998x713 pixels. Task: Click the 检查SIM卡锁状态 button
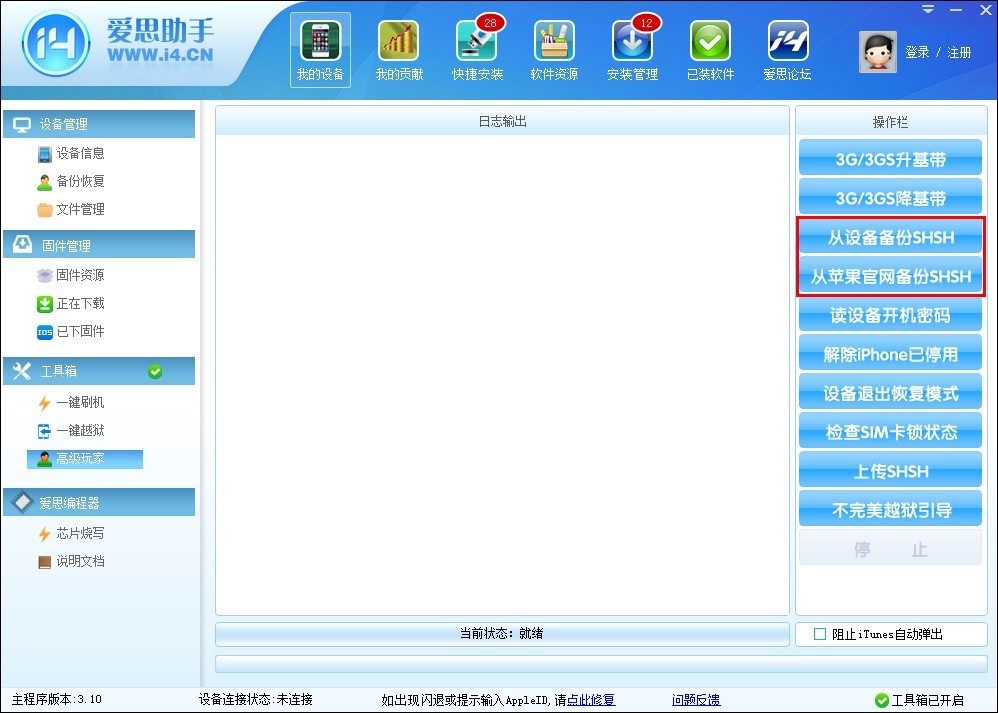(890, 432)
